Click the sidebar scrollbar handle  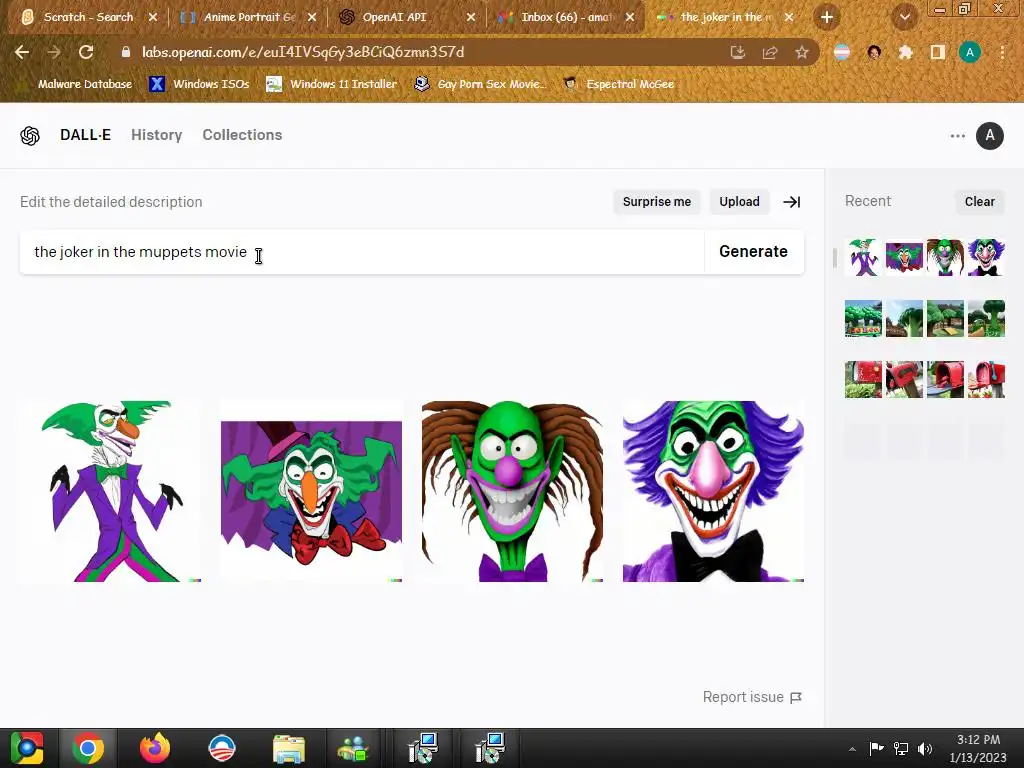(x=835, y=257)
